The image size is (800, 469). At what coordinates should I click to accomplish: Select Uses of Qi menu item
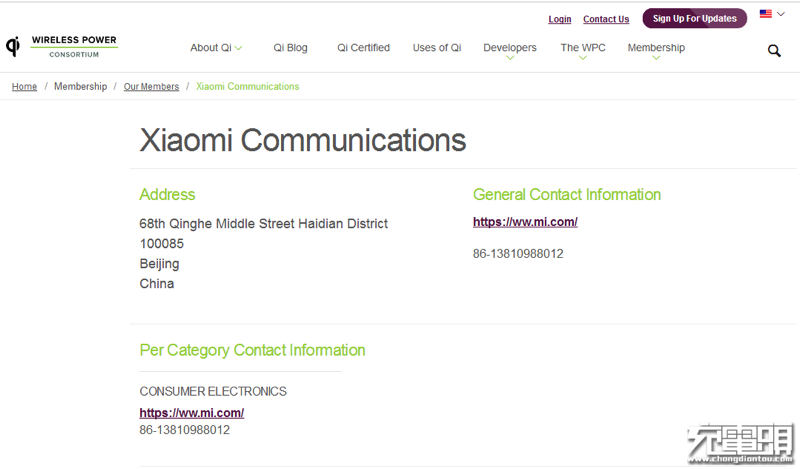coord(437,47)
